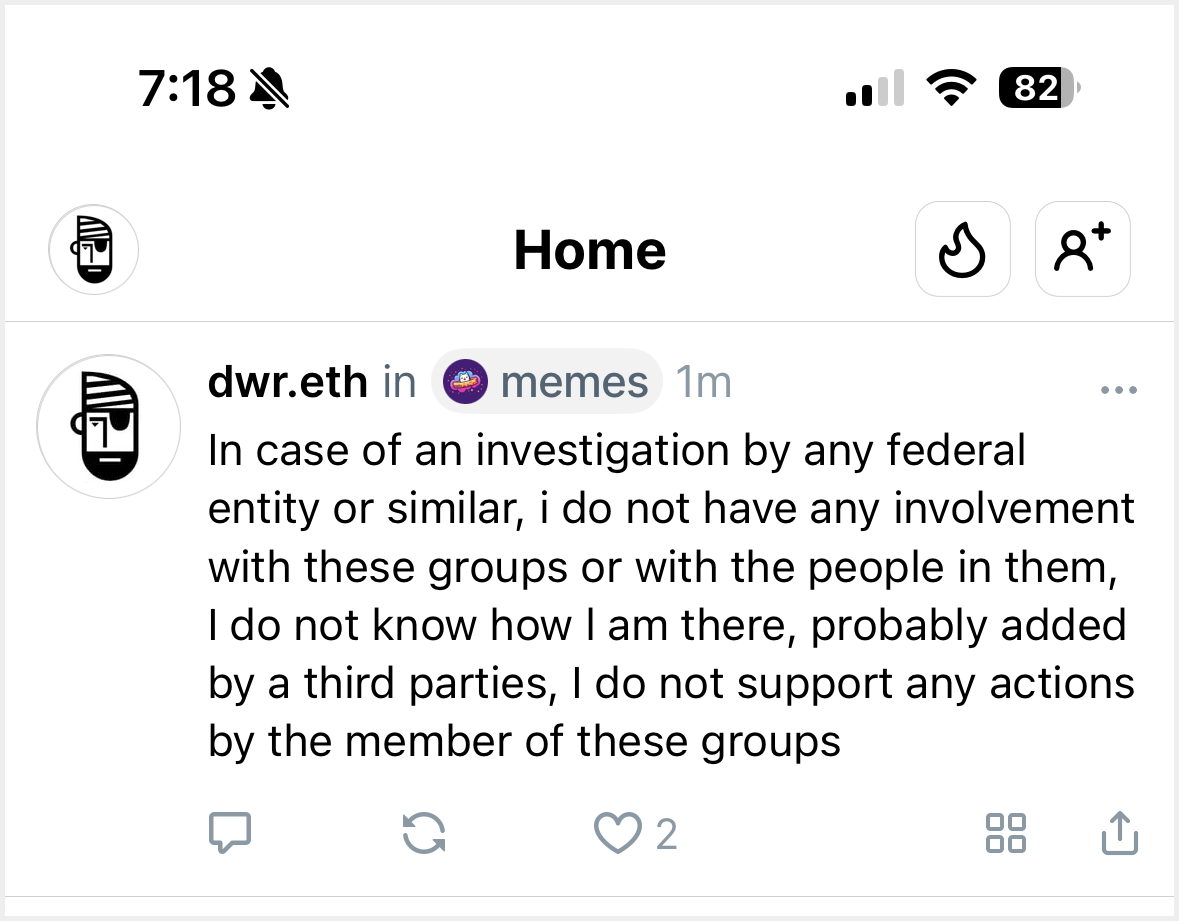Like the post with the heart icon
The image size is (1179, 921).
pos(617,833)
